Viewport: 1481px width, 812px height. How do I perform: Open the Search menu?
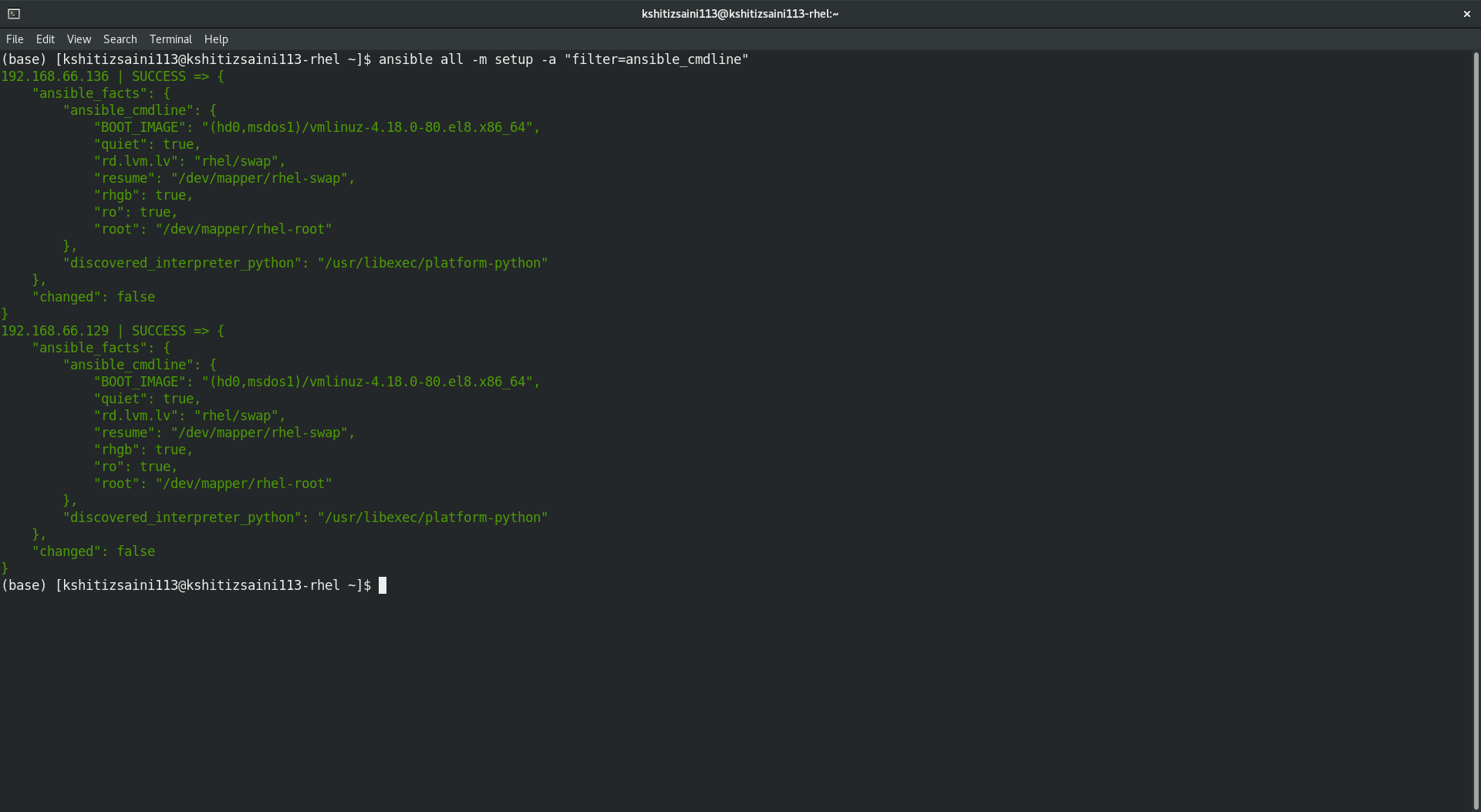tap(120, 39)
